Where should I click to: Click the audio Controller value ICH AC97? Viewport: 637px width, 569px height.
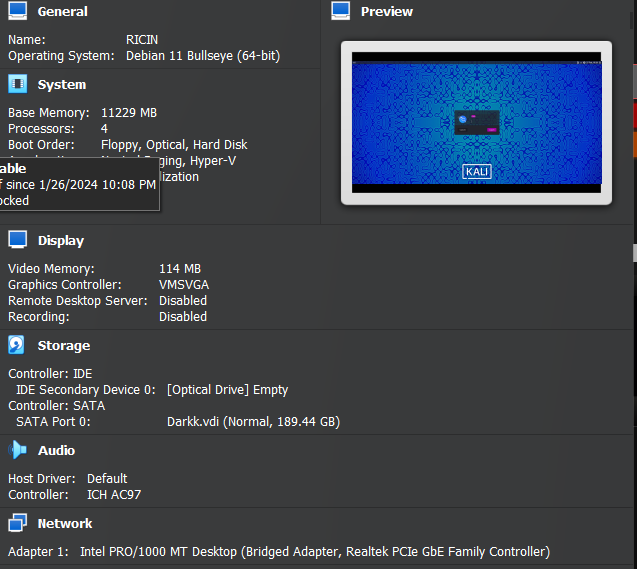click(114, 495)
